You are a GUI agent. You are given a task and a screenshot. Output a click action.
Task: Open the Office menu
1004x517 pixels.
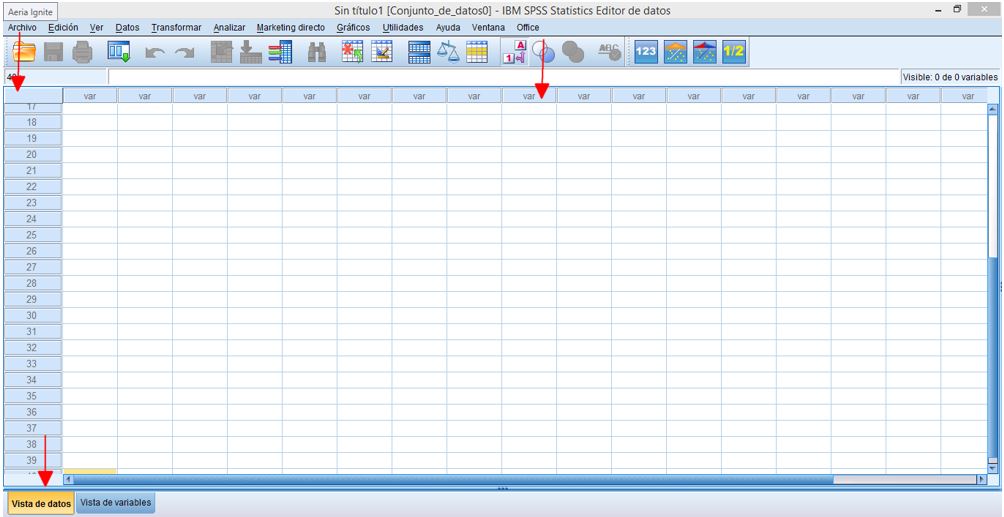(x=528, y=28)
